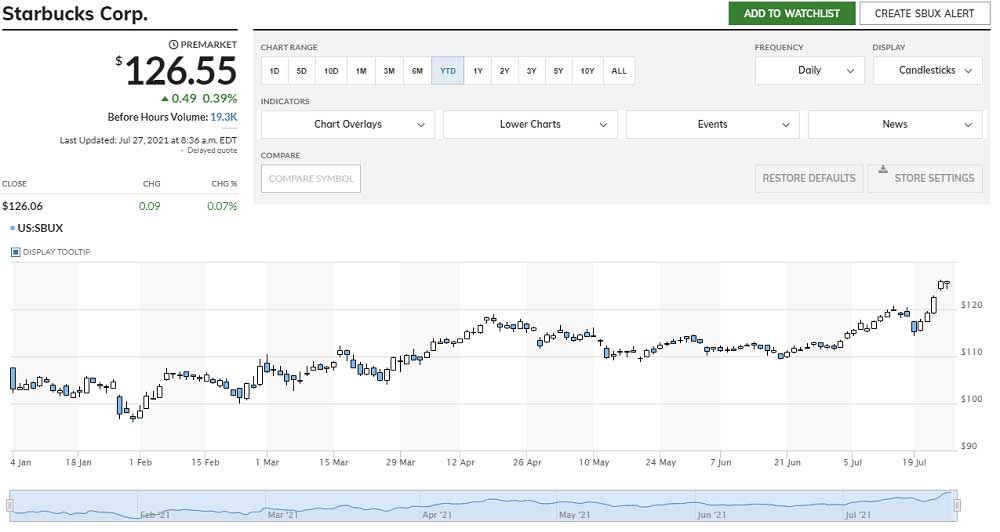Image resolution: width=1000 pixels, height=532 pixels.
Task: Click the US:SBUX legend label
Action: click(x=40, y=228)
